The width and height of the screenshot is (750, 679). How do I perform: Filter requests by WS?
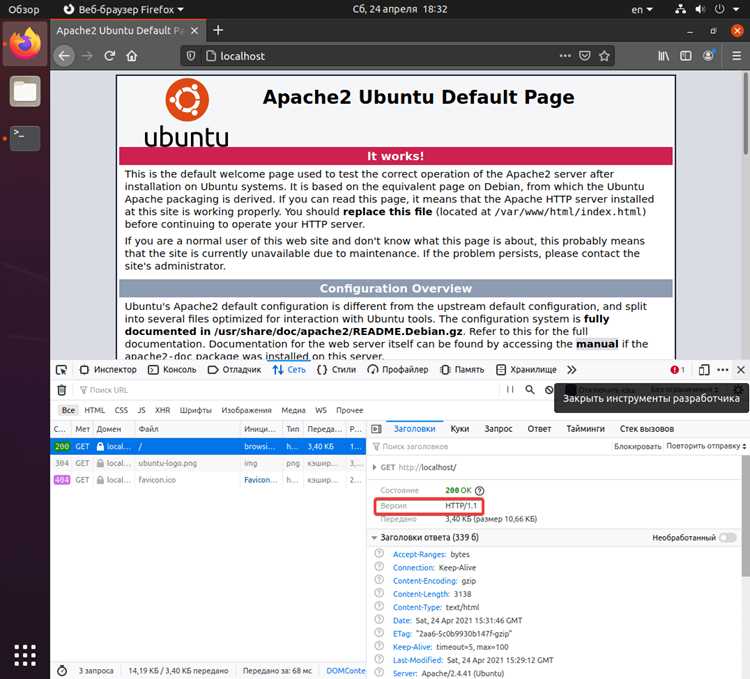click(x=320, y=410)
